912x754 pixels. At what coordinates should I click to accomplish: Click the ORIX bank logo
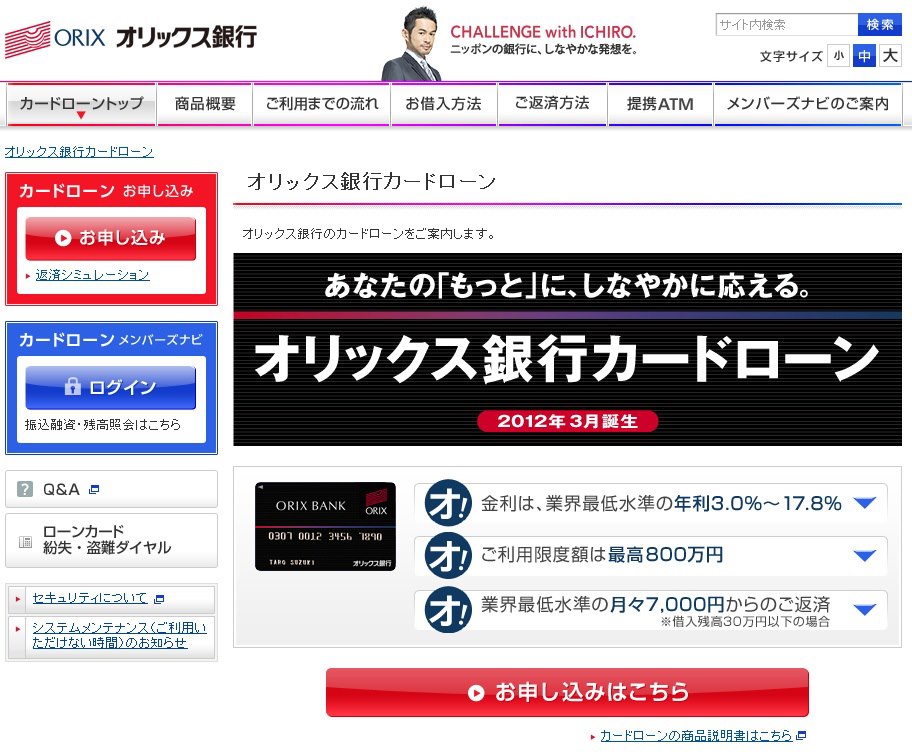click(131, 38)
